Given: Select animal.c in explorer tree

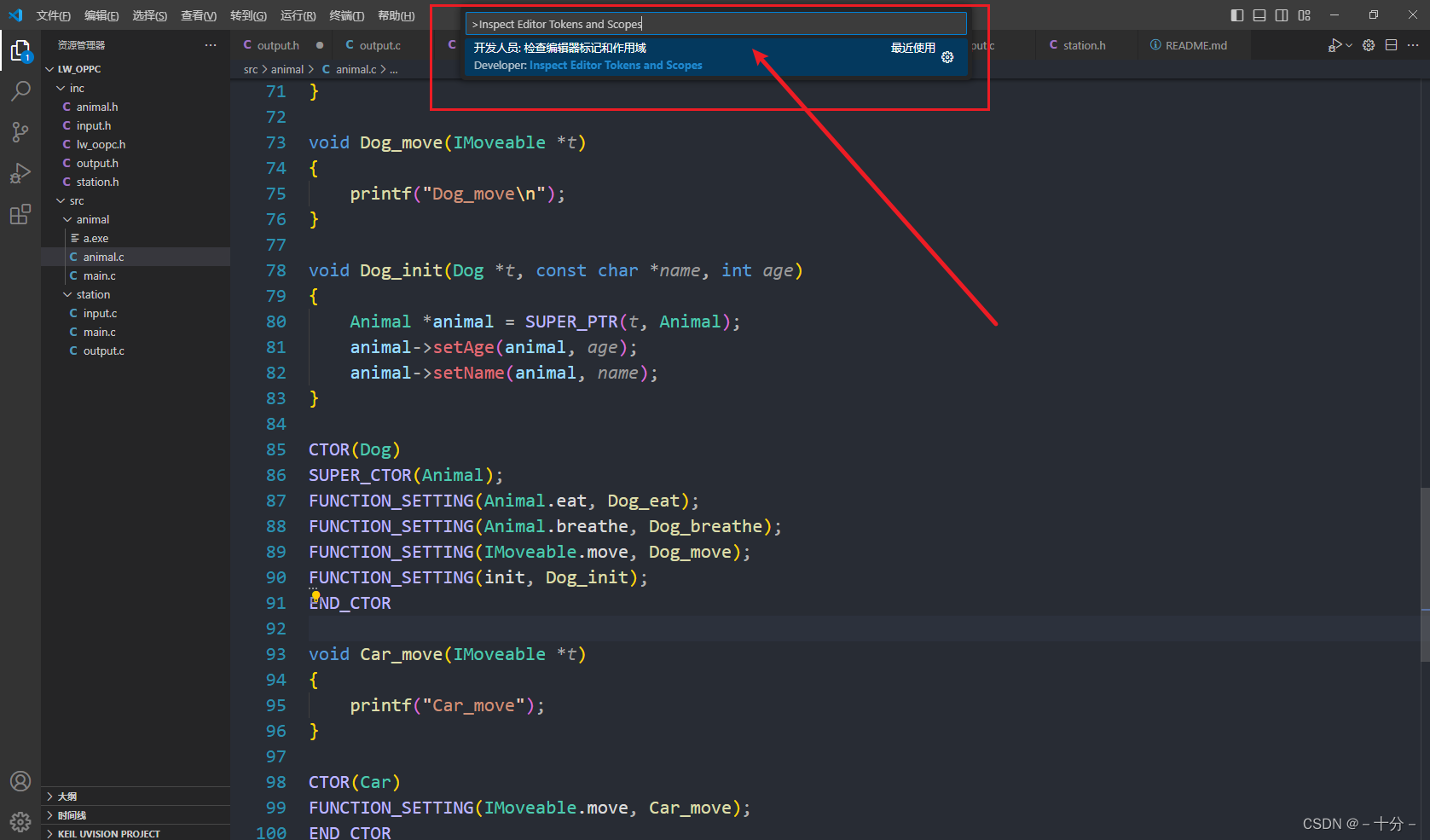Looking at the screenshot, I should 136,257.
